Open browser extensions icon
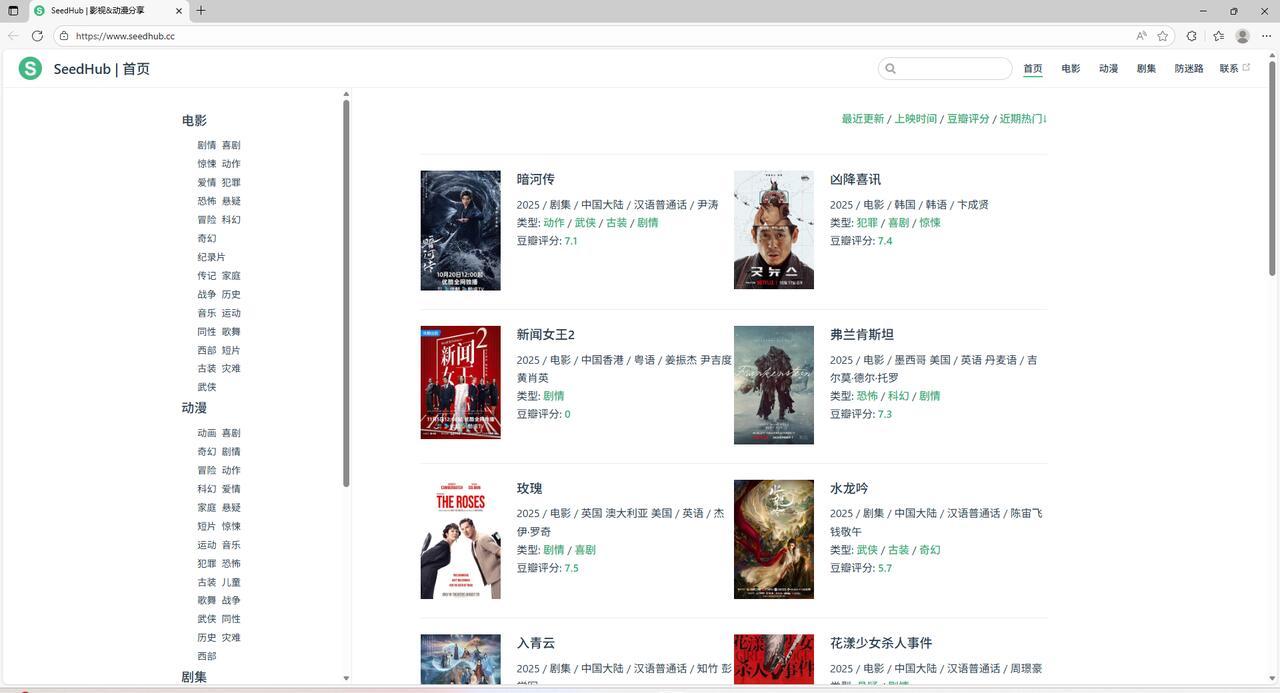Image resolution: width=1280 pixels, height=693 pixels. 1192,36
